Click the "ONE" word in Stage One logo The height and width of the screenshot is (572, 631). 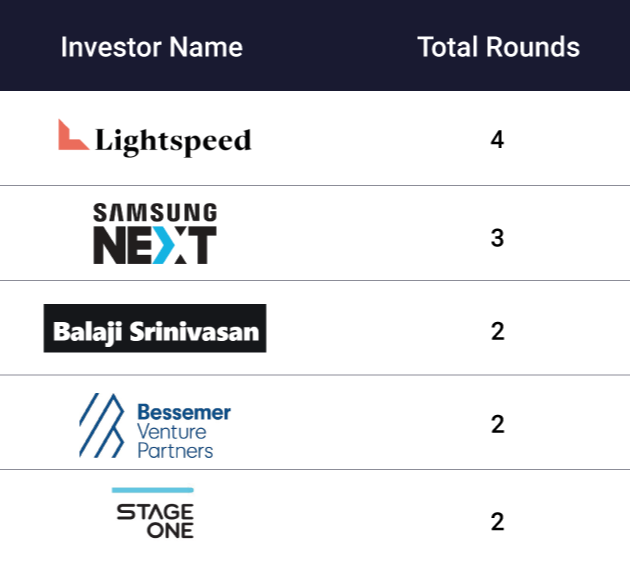pyautogui.click(x=170, y=530)
